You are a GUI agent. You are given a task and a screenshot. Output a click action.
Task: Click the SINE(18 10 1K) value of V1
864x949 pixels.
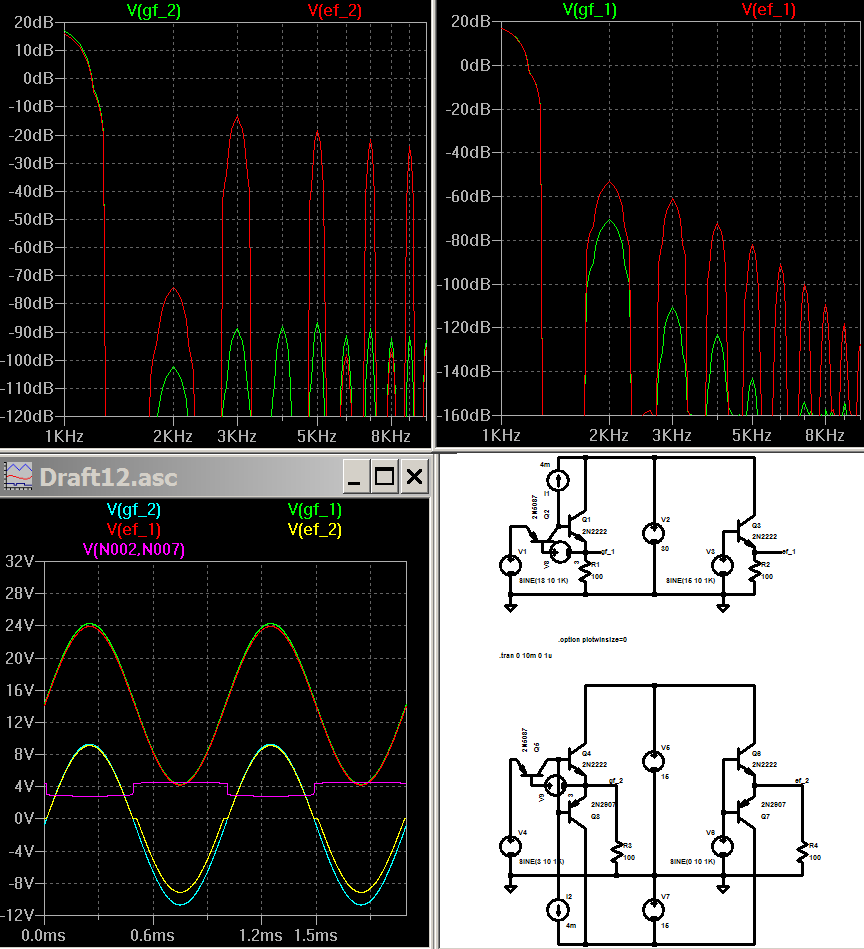[544, 580]
